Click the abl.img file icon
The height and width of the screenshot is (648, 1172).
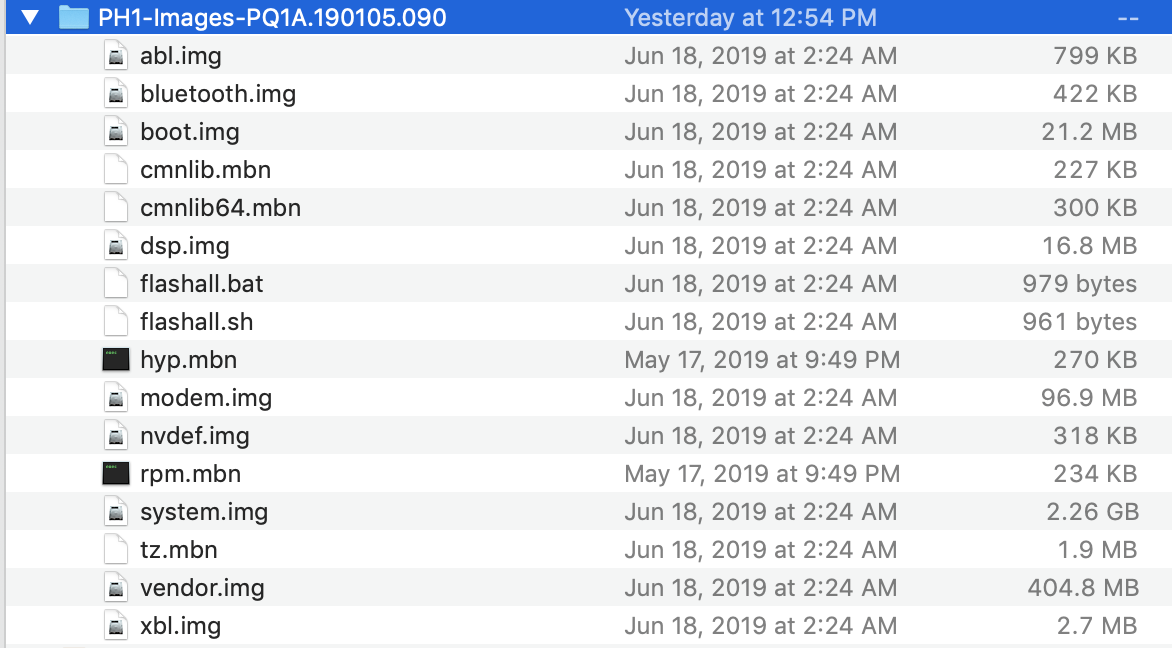tap(116, 55)
